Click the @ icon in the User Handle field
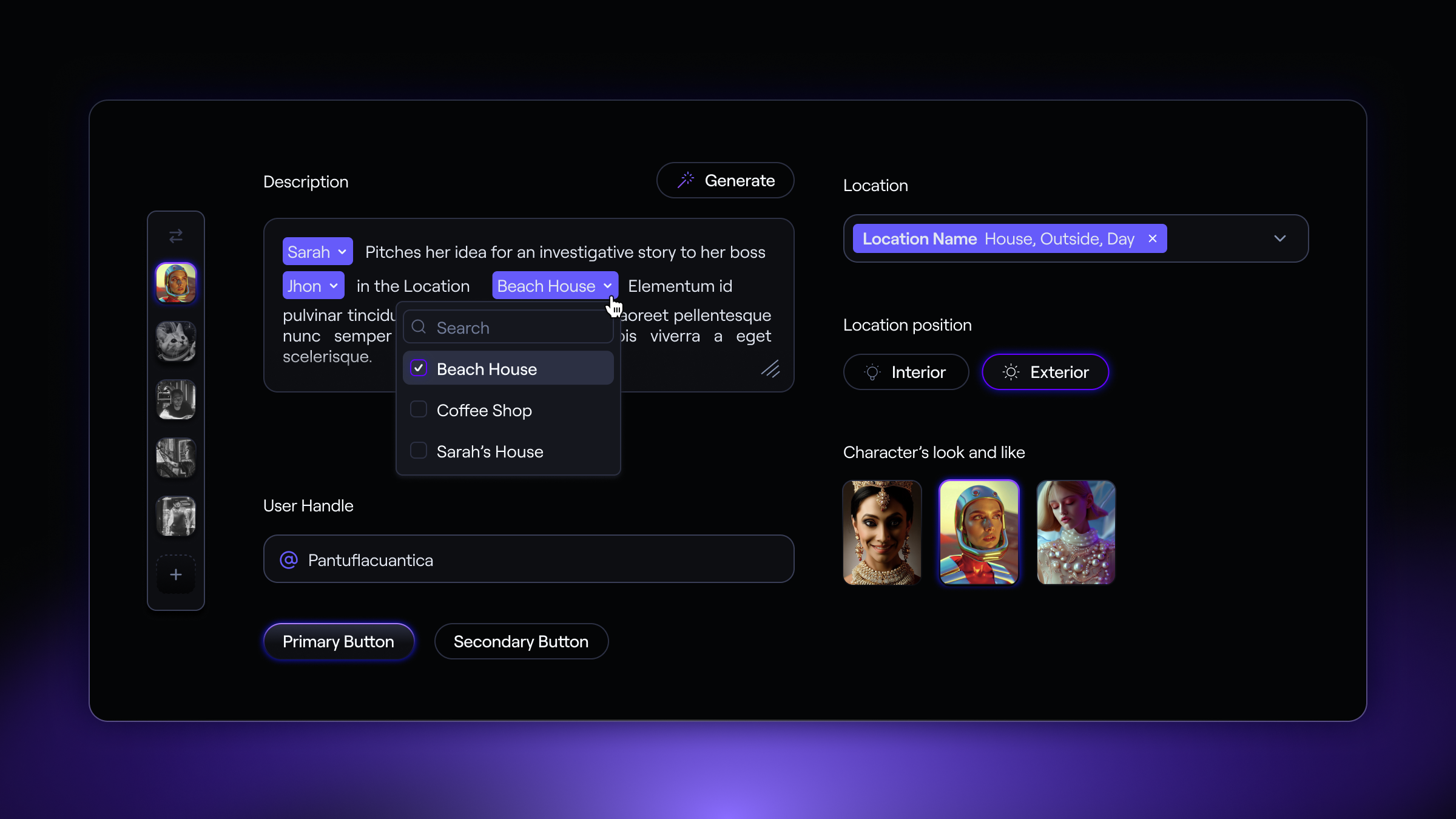1456x819 pixels. (x=289, y=559)
